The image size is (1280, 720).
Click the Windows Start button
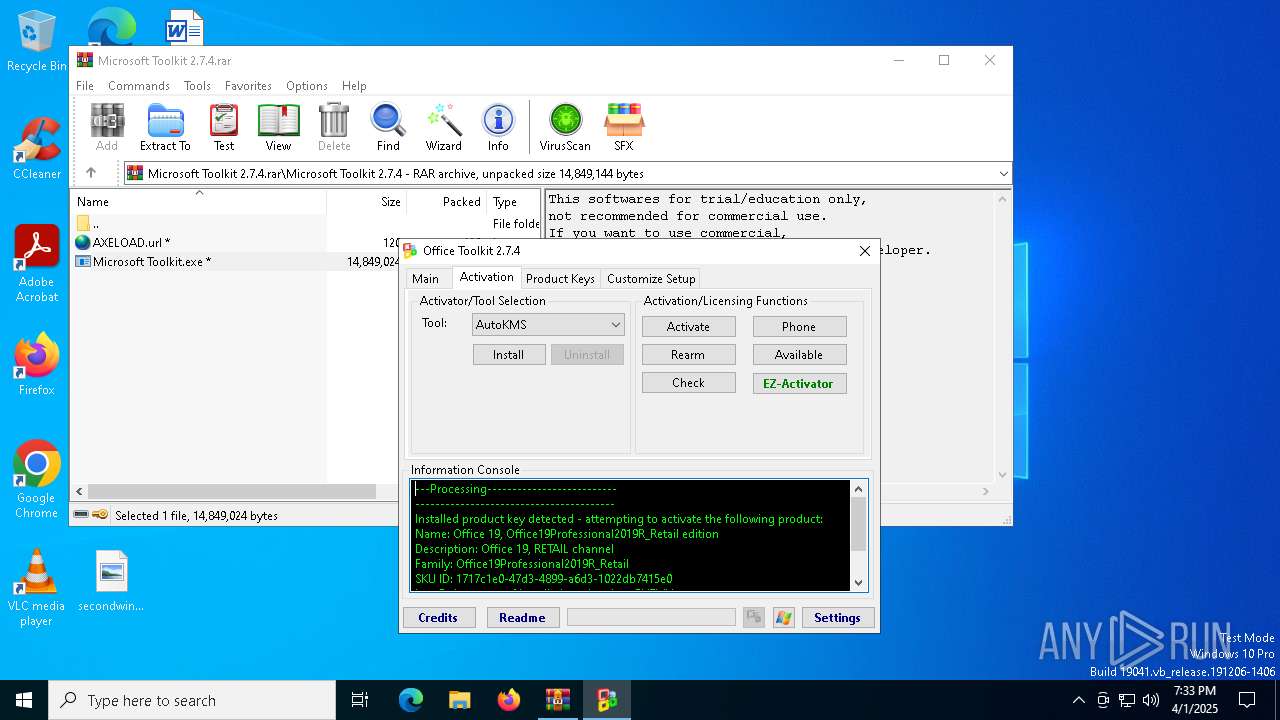tap(24, 700)
